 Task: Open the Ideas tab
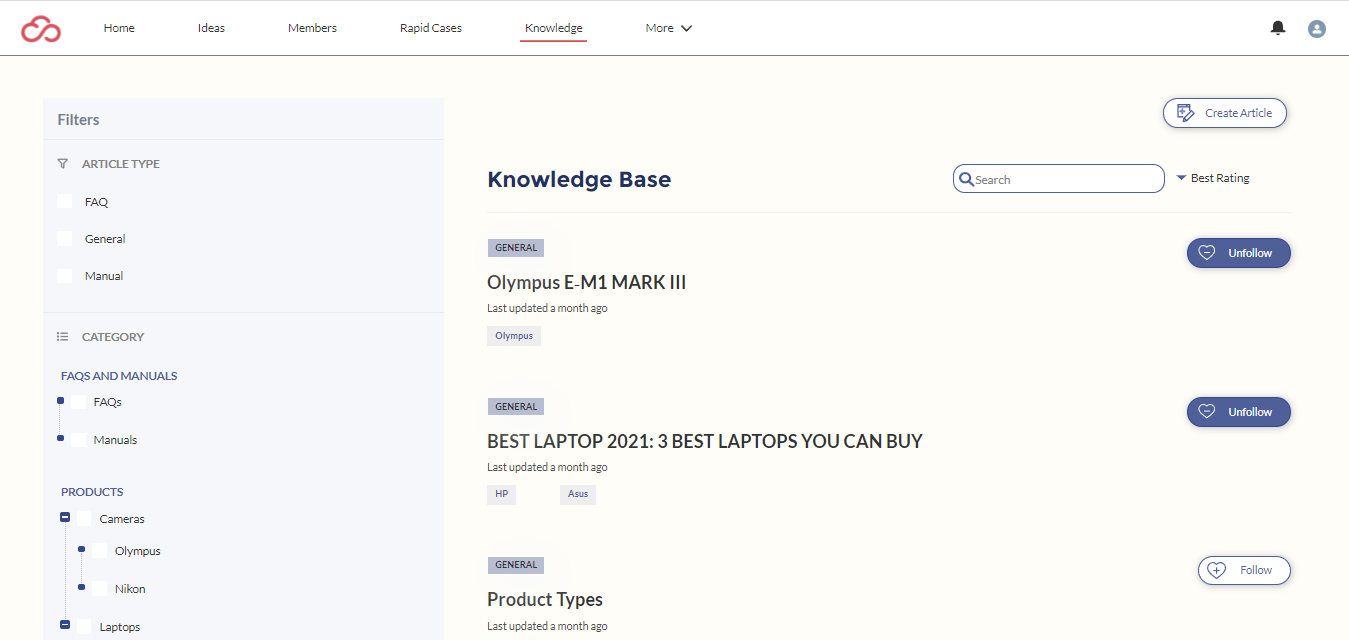click(211, 28)
